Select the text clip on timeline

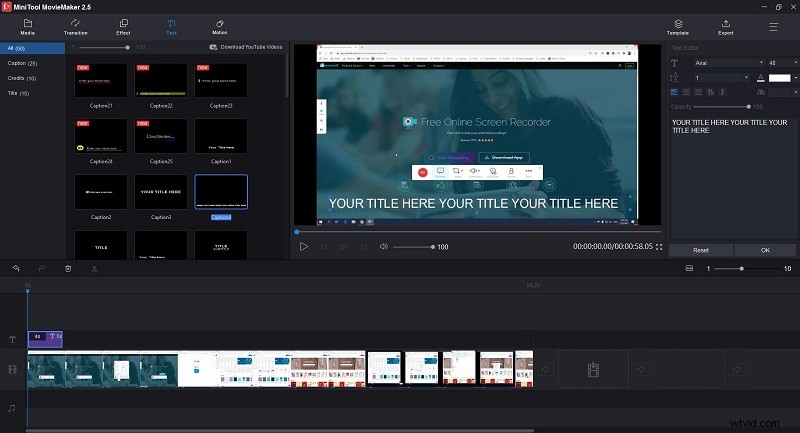[x=45, y=339]
